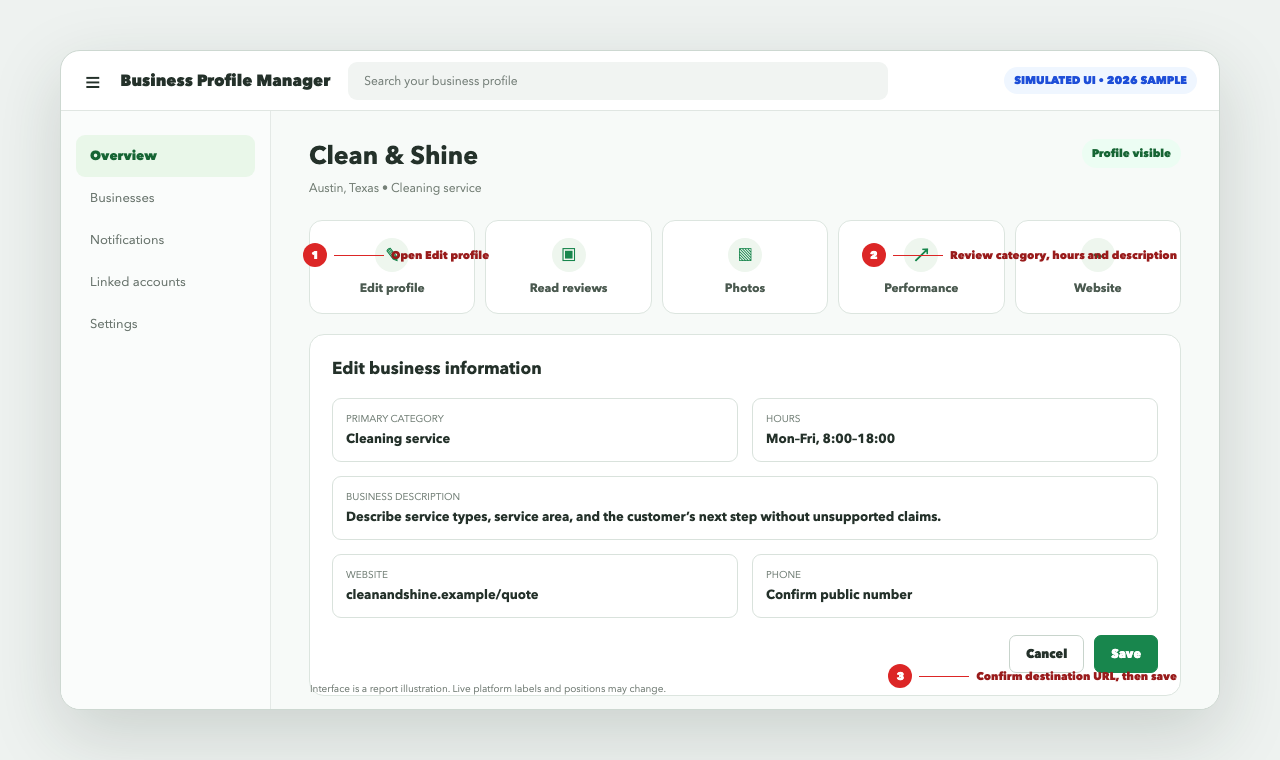Open Businesses in the sidebar
The height and width of the screenshot is (760, 1280).
click(165, 198)
